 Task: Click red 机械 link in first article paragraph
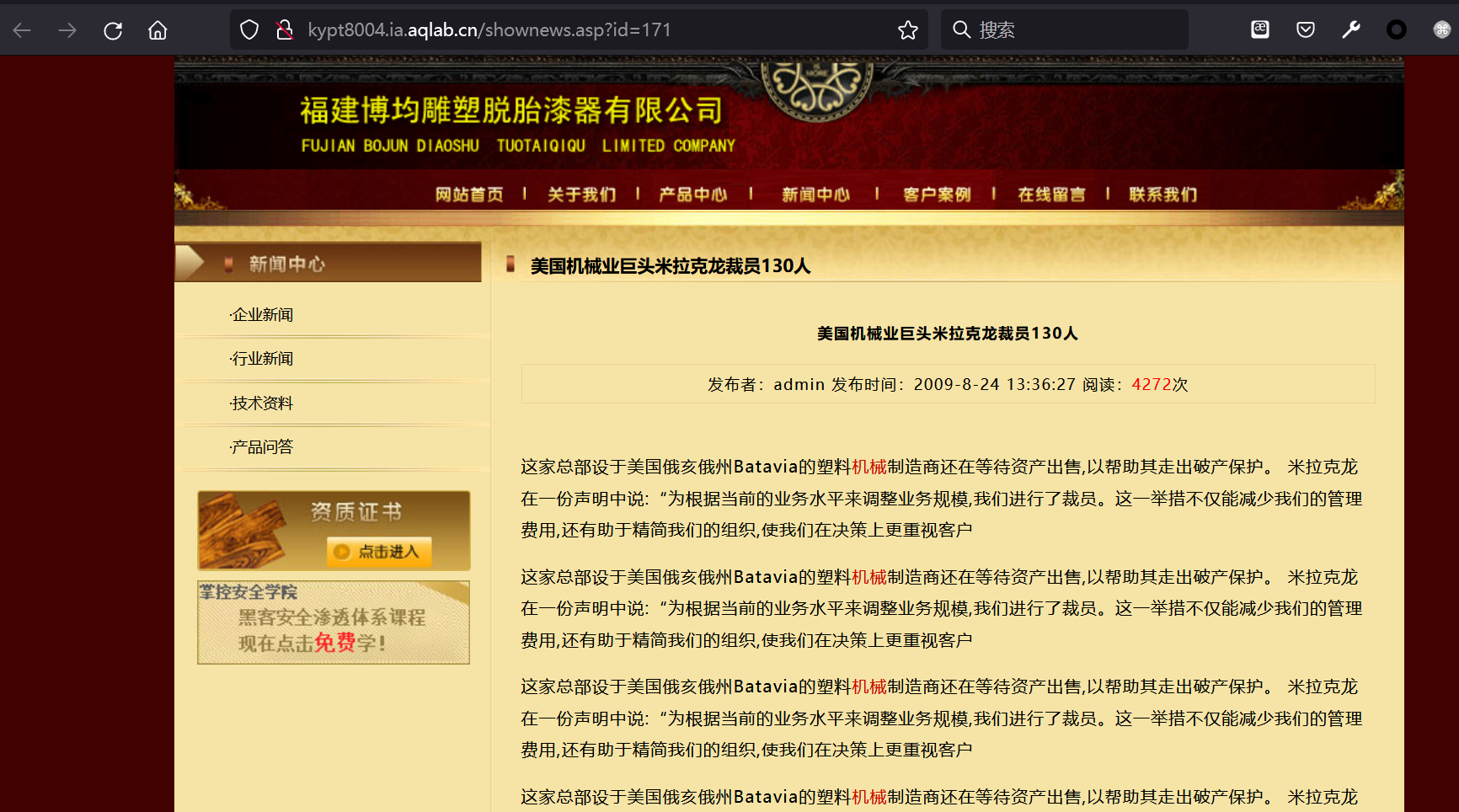(x=869, y=467)
